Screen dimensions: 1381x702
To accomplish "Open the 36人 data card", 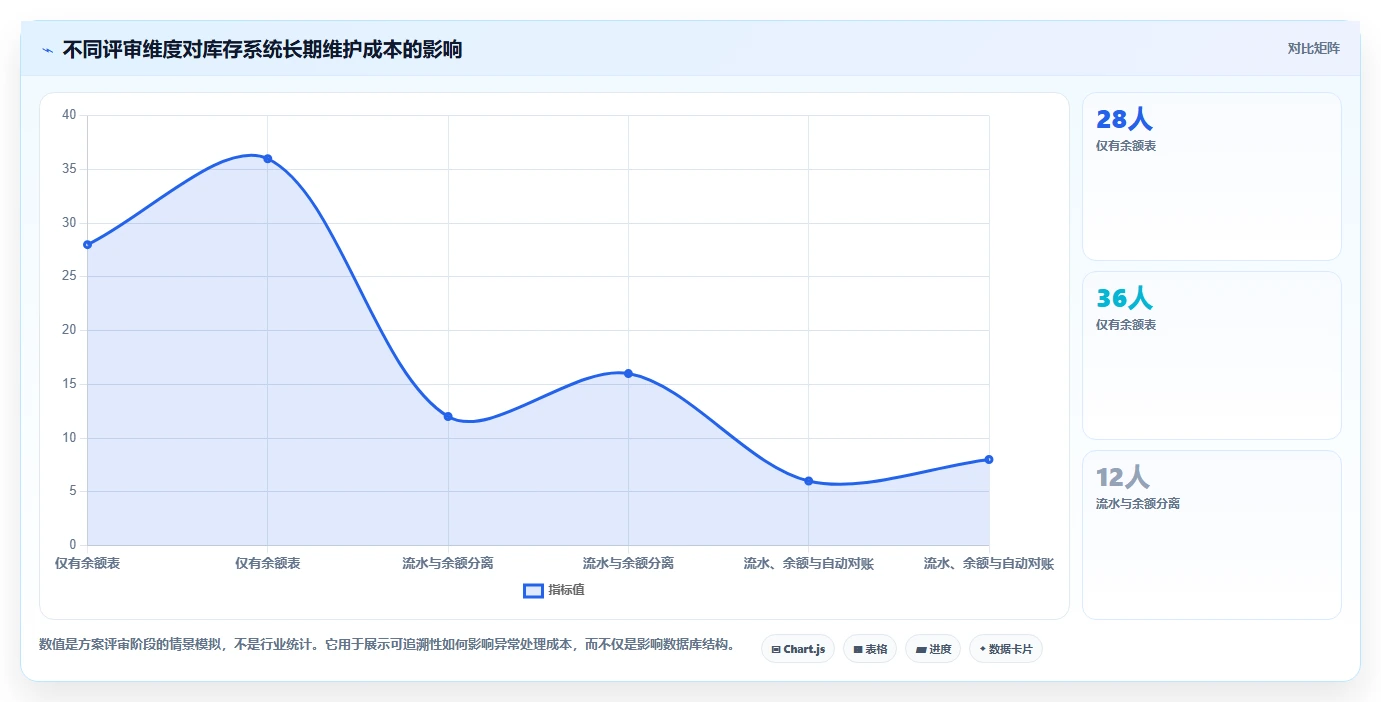I will 1211,355.
